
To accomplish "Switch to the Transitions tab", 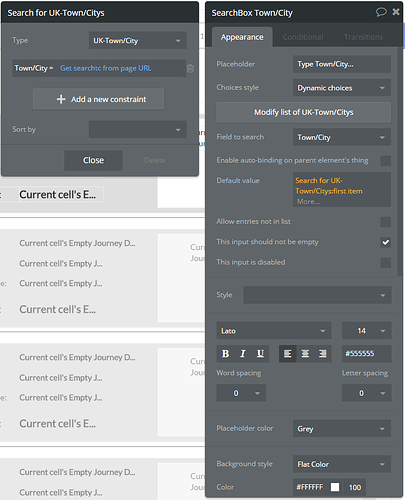I will pos(363,37).
